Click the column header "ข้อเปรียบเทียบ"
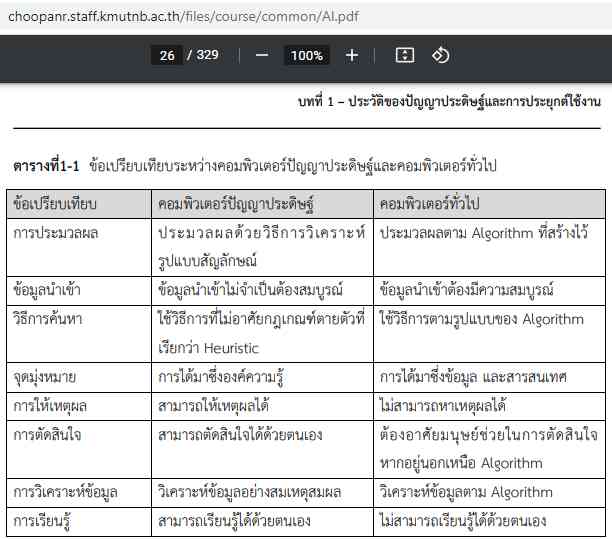The height and width of the screenshot is (539, 612). click(55, 203)
